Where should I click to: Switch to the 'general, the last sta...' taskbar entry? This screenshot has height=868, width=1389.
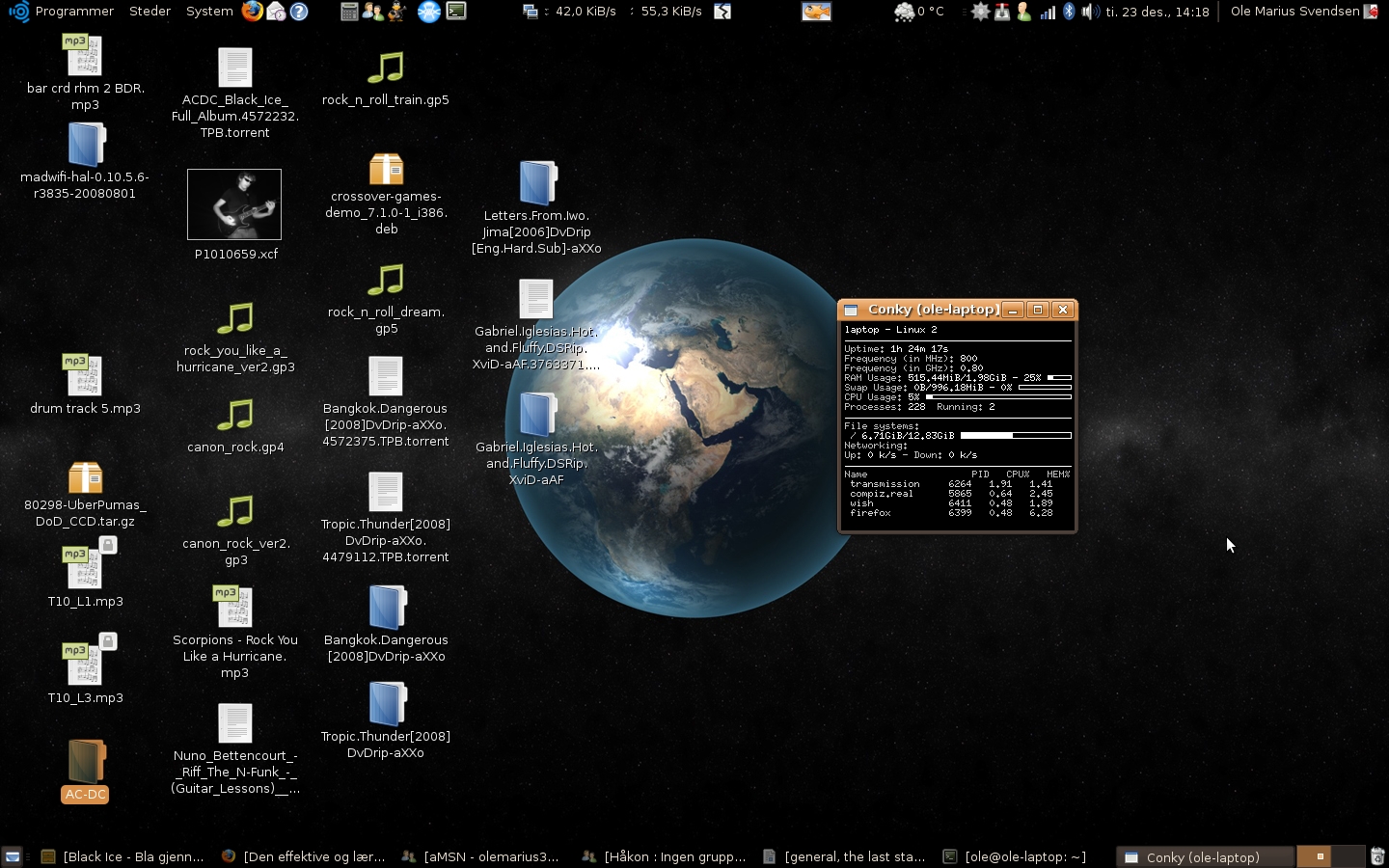pyautogui.click(x=844, y=856)
